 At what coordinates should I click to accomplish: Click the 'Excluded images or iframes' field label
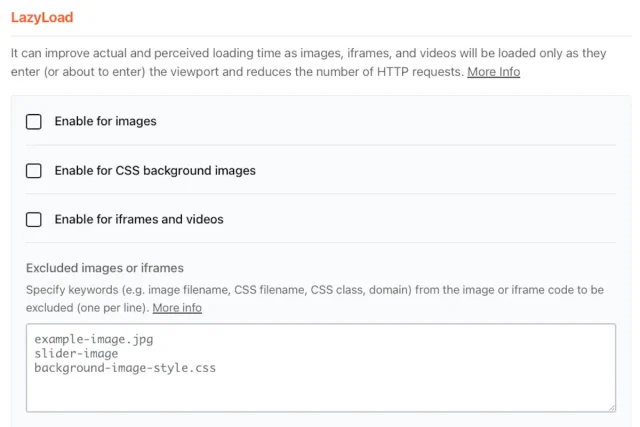[104, 268]
